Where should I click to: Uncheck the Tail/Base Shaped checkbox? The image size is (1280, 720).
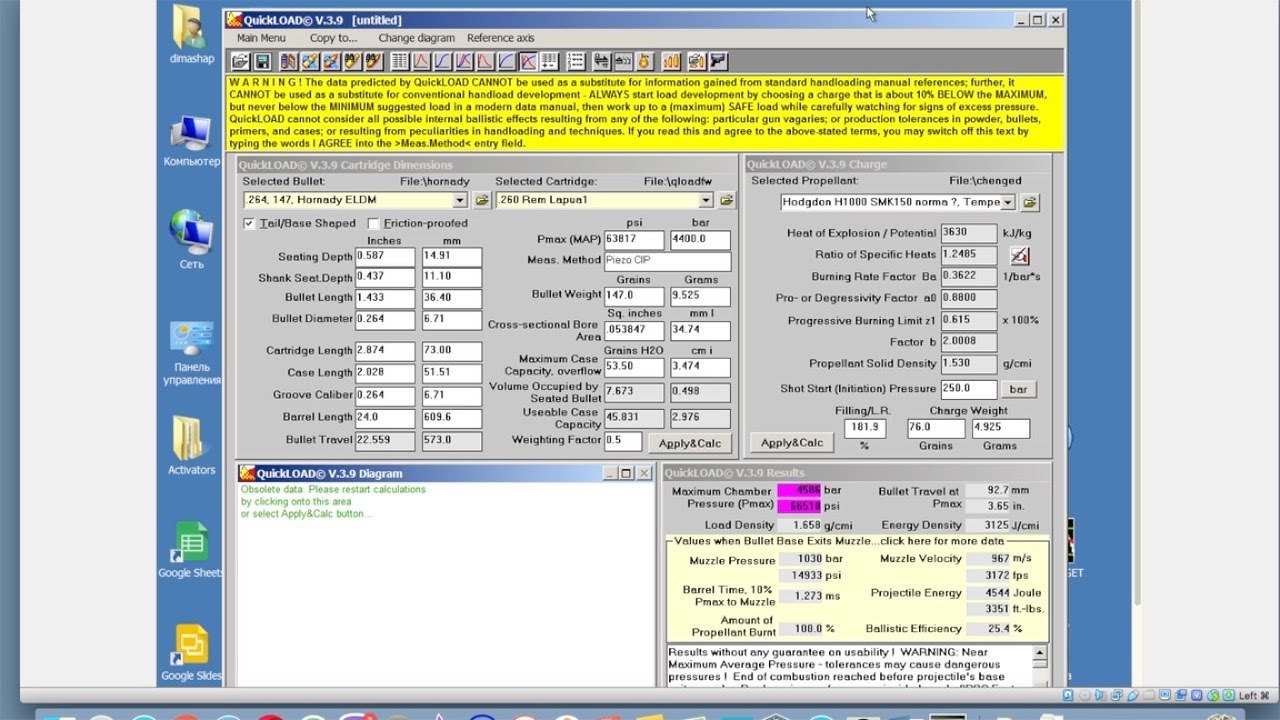tap(249, 224)
